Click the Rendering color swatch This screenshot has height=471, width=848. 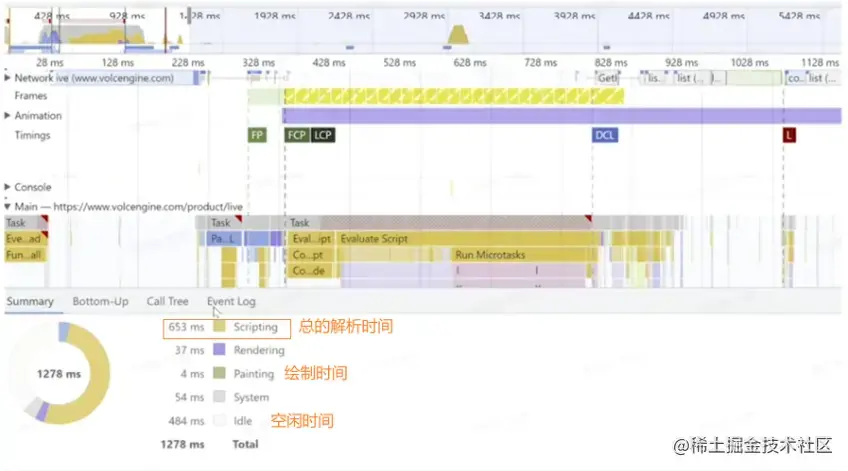click(219, 349)
